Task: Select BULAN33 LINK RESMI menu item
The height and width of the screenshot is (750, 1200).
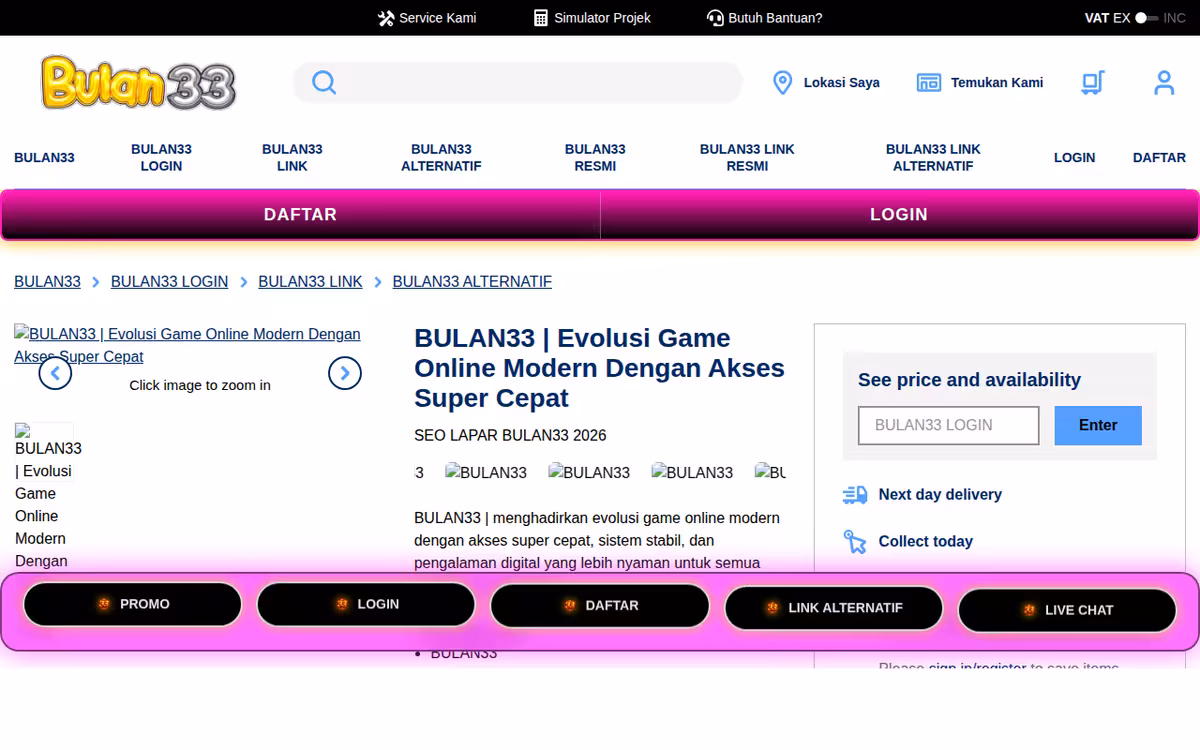Action: (747, 158)
